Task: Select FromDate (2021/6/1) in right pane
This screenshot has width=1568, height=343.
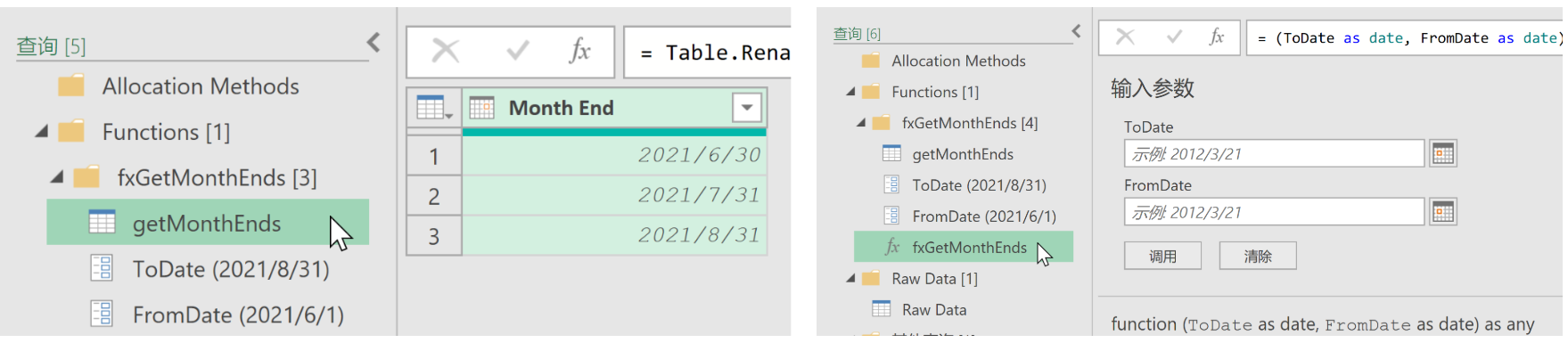Action: pos(984,216)
